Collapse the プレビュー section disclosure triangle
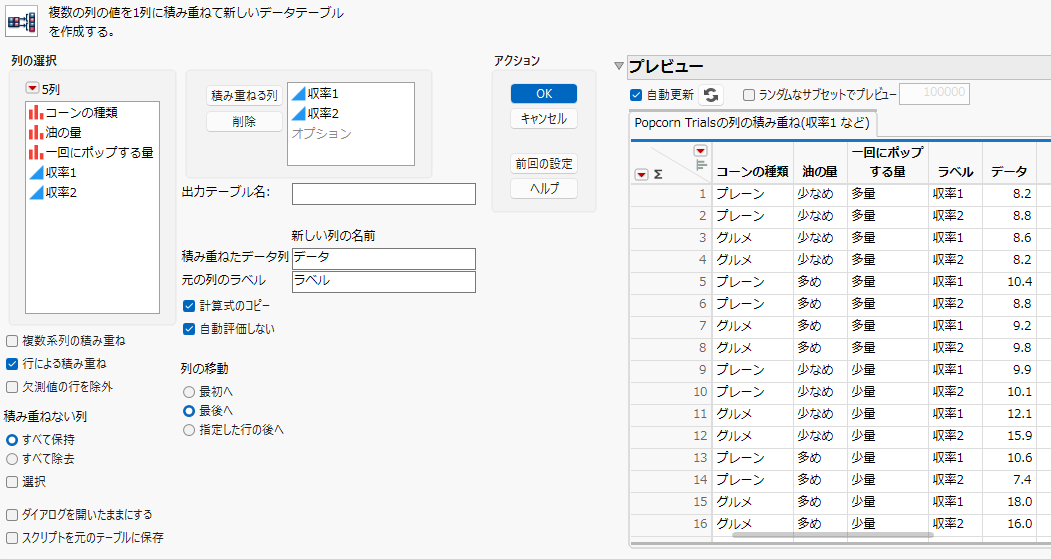 [619, 66]
